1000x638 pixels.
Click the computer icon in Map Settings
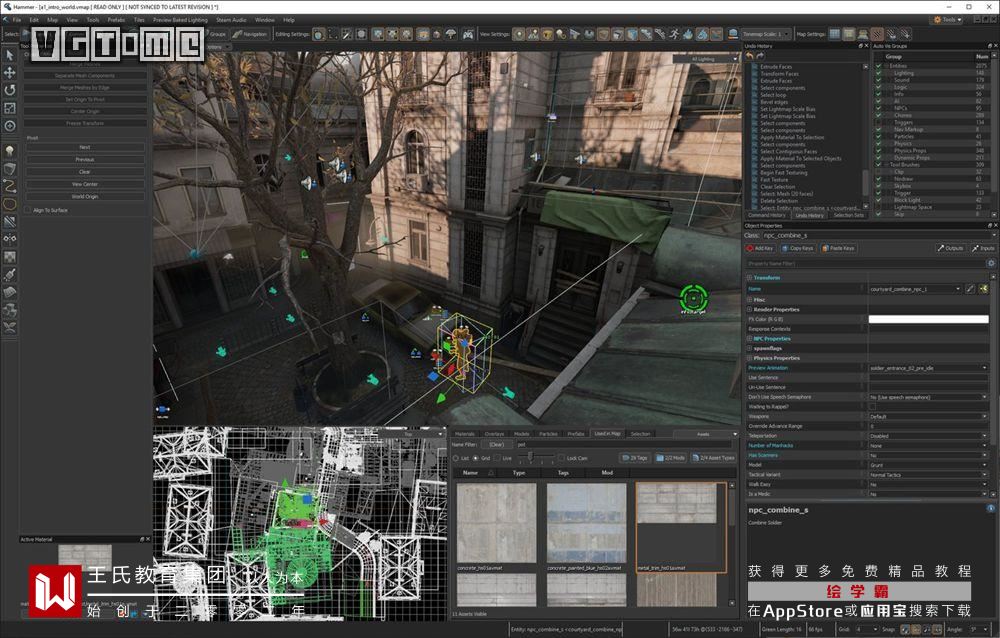[863, 34]
